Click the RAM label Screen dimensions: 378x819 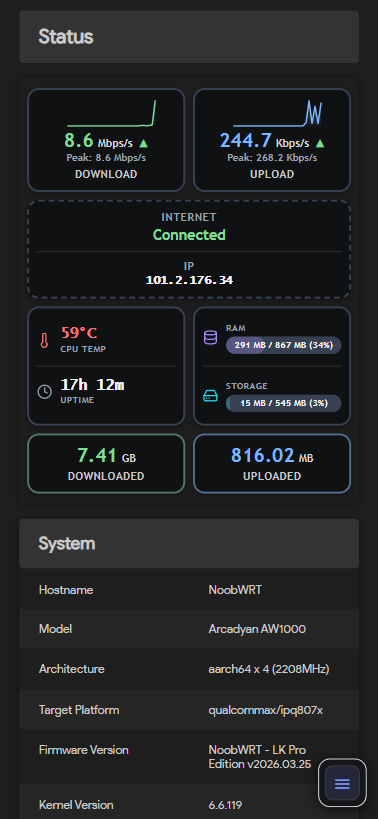coord(235,328)
